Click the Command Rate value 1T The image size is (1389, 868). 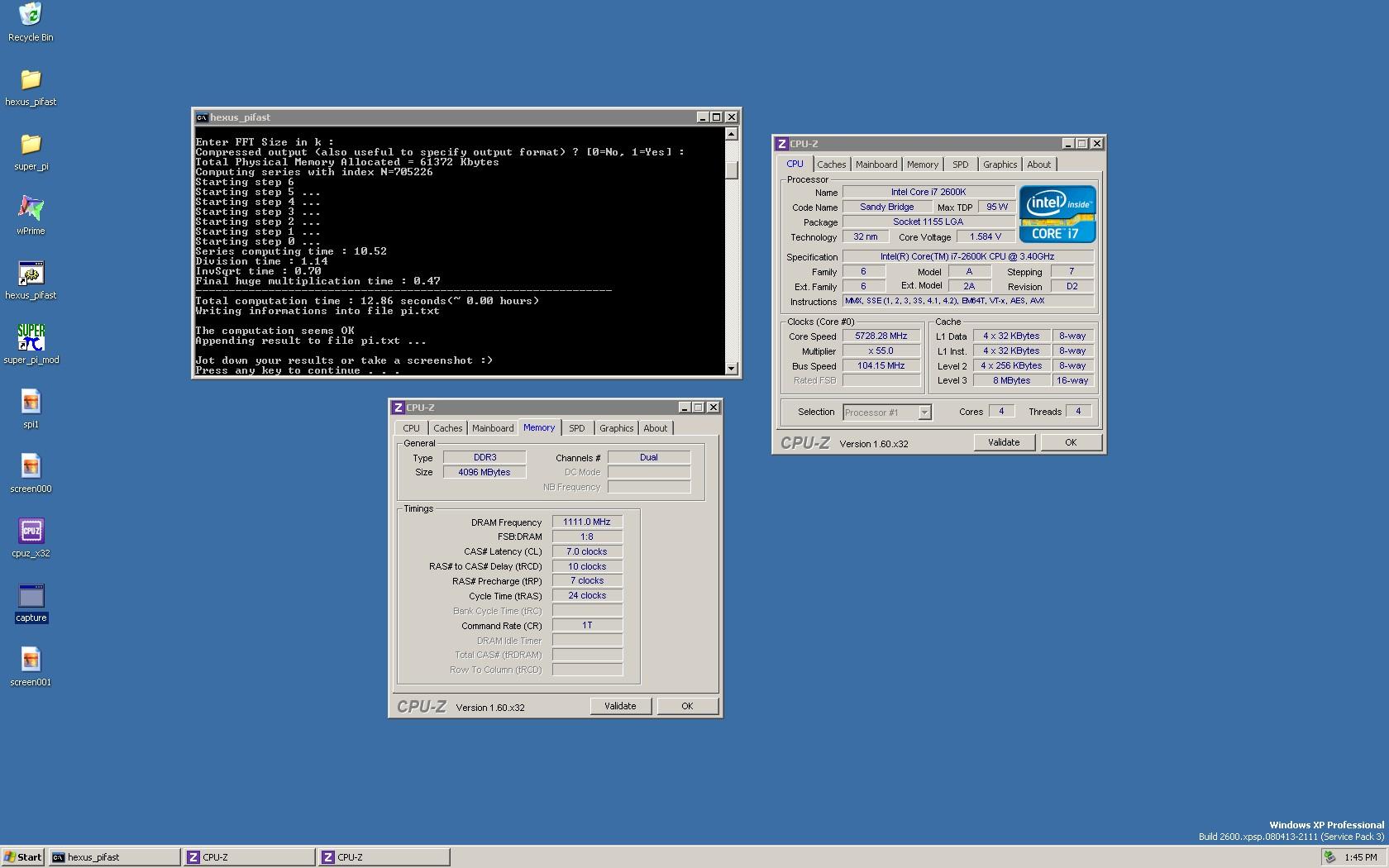point(587,626)
